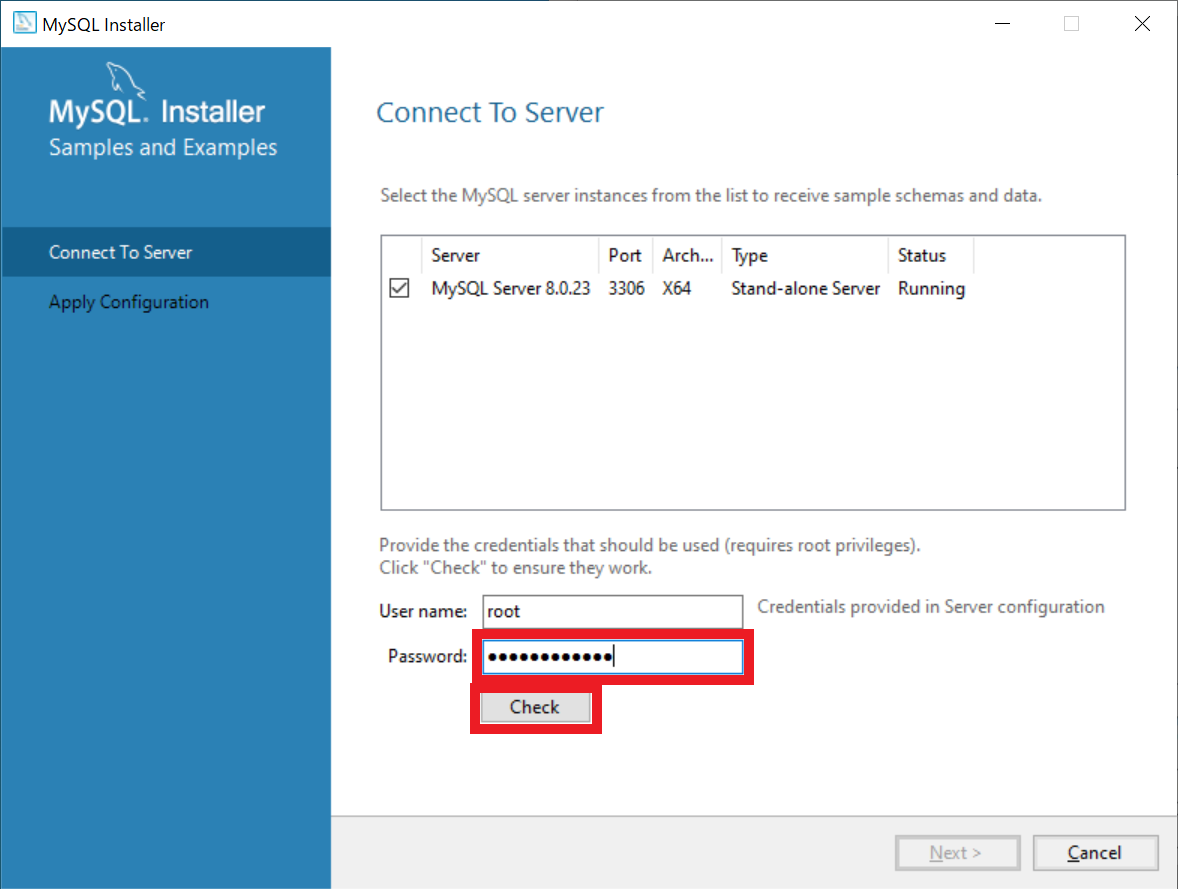
Task: Focus the Password field
Action: [x=612, y=657]
